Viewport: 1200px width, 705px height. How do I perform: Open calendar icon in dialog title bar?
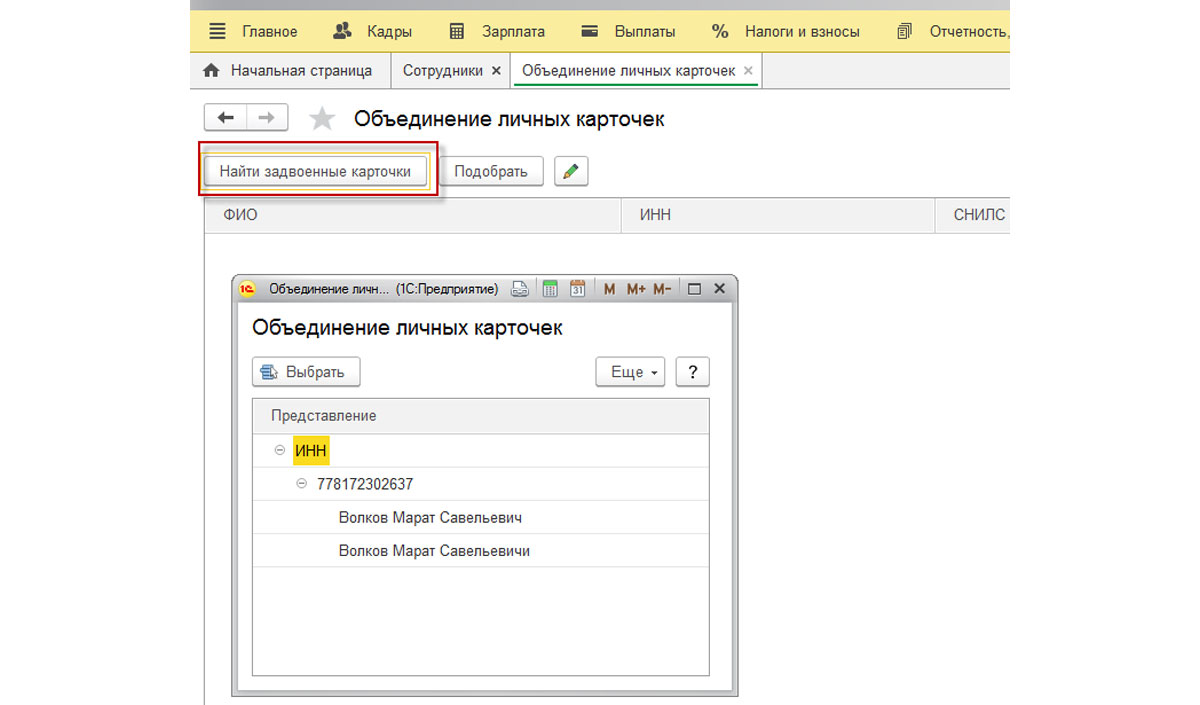pos(577,289)
